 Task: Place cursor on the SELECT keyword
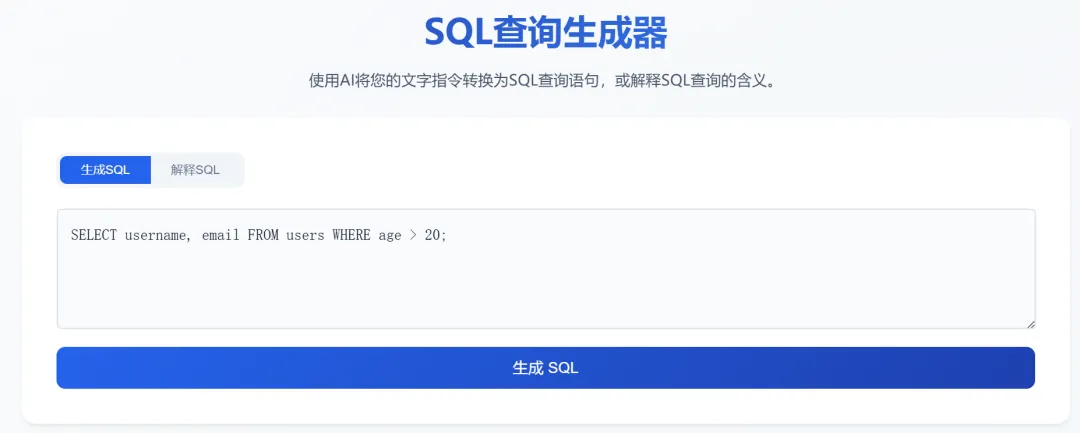(x=93, y=236)
